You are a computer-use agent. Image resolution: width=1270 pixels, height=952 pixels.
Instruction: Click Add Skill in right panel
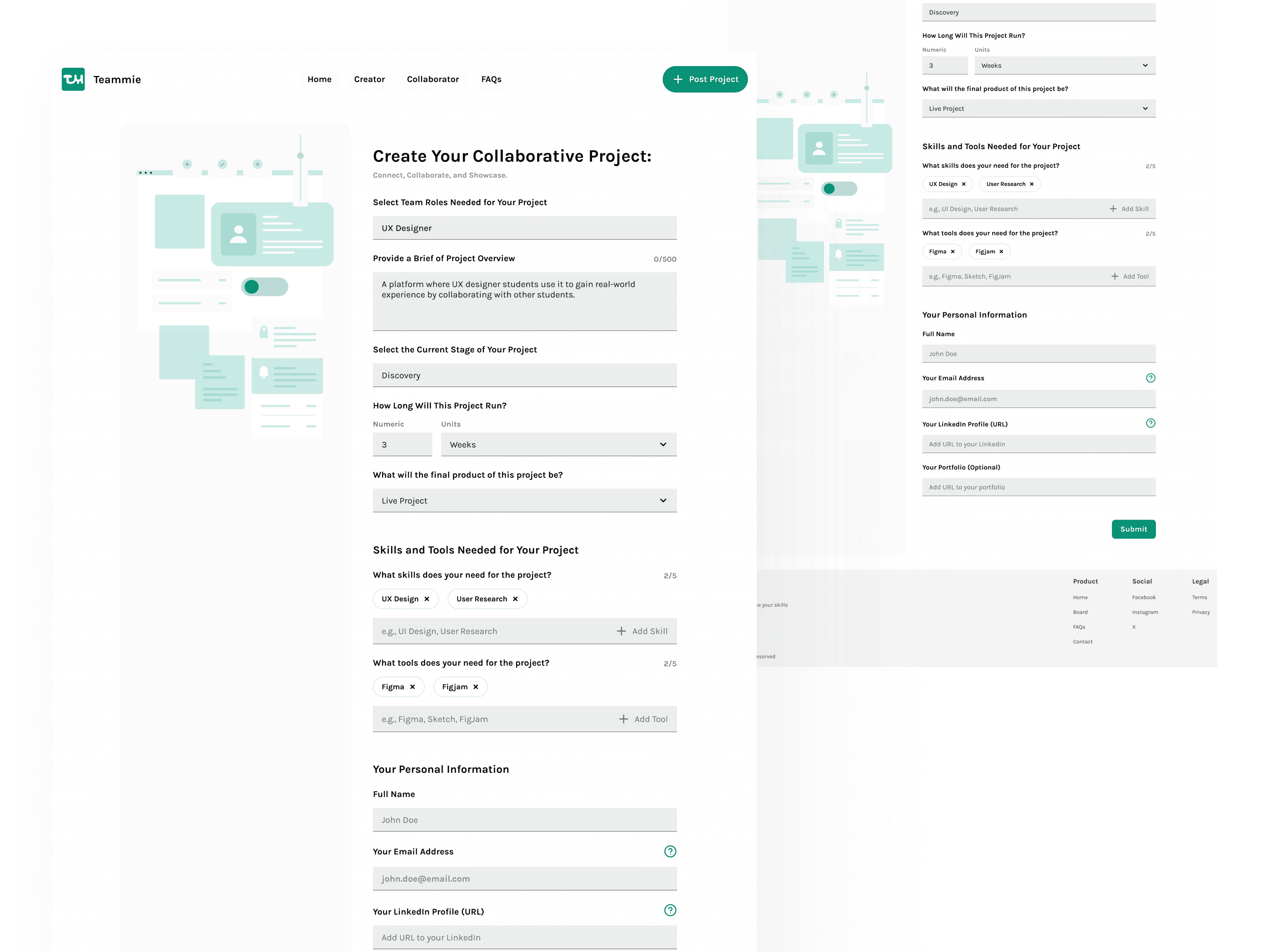click(1129, 209)
